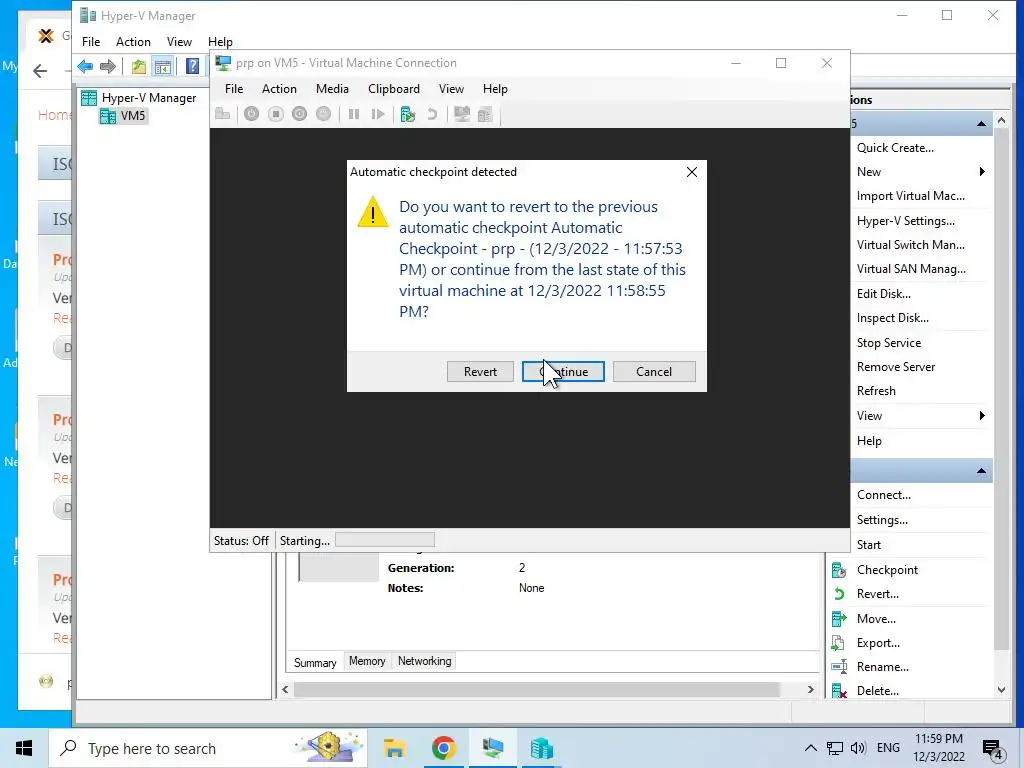Image resolution: width=1024 pixels, height=768 pixels.
Task: Click the horizontal scrollbar right arrow
Action: click(810, 690)
